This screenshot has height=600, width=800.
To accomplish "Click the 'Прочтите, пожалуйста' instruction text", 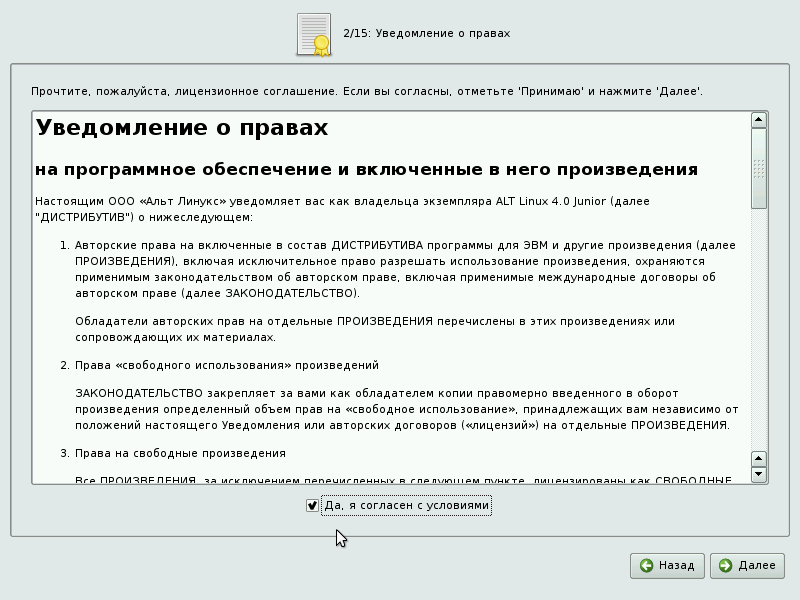I will click(366, 91).
